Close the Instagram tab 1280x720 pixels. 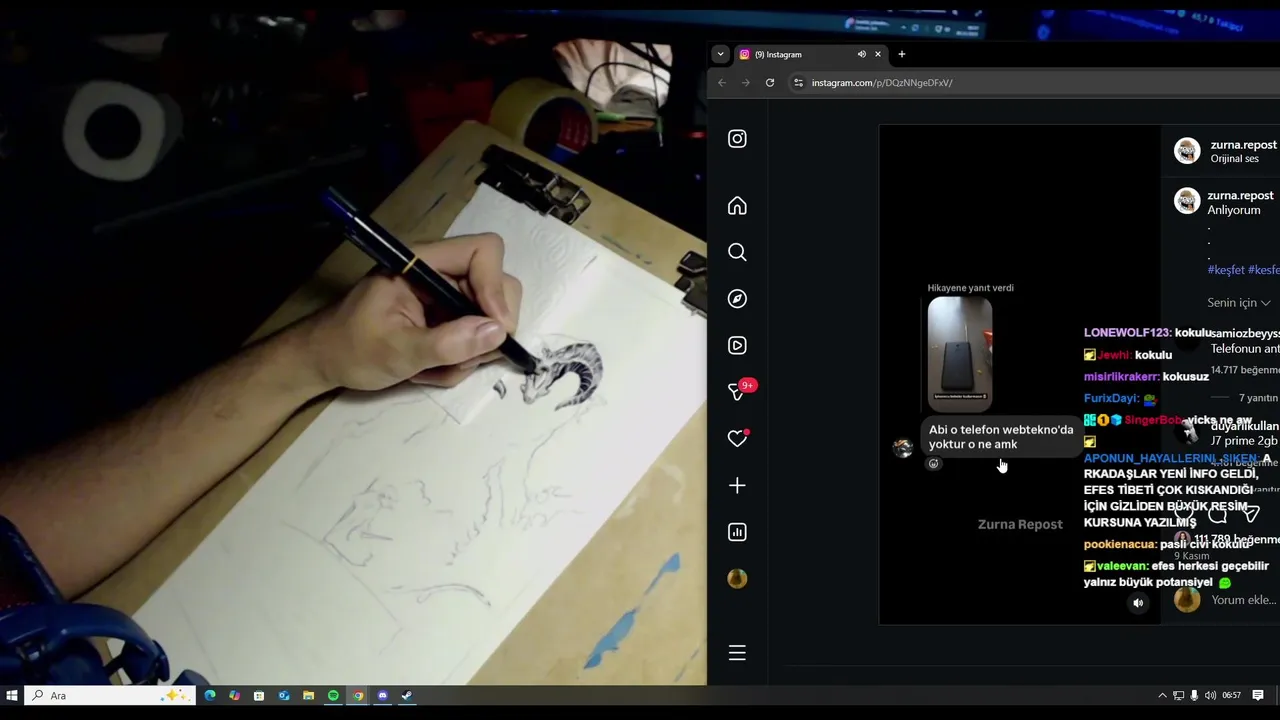click(x=878, y=54)
